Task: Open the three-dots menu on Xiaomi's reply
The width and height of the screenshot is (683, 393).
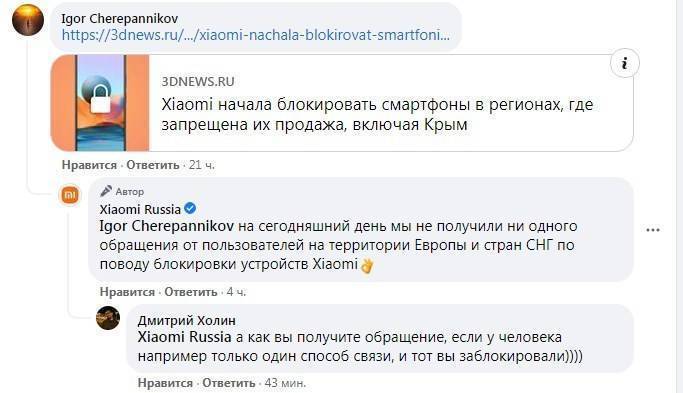Action: coord(653,230)
